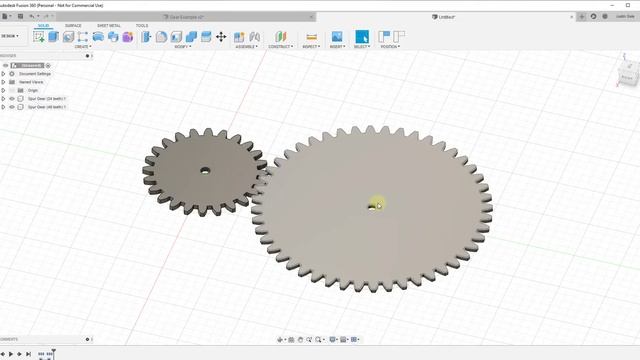Expand Spur Gear (48 teeth) component
This screenshot has height=360, width=640.
pos(3,107)
